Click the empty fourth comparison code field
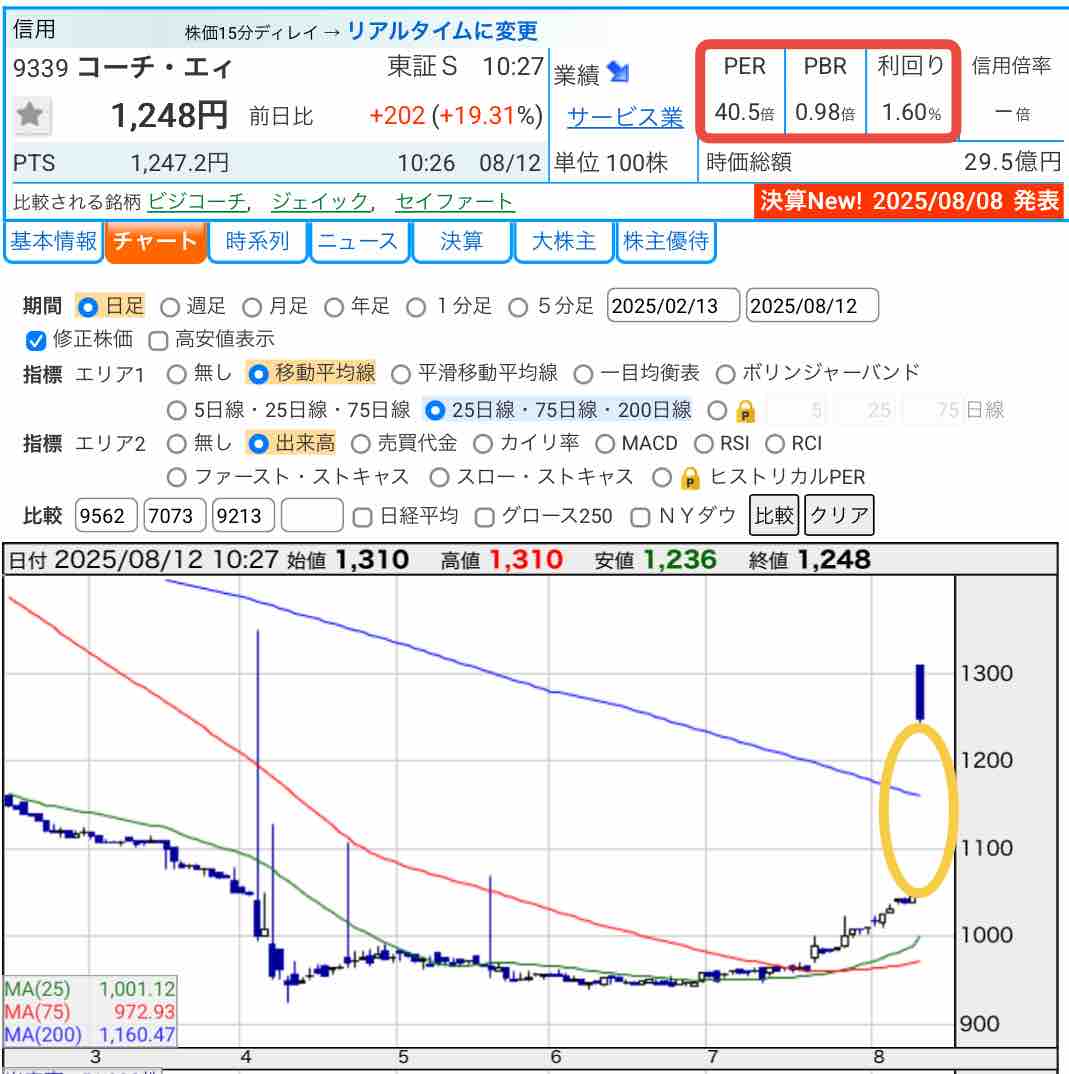 [x=312, y=516]
